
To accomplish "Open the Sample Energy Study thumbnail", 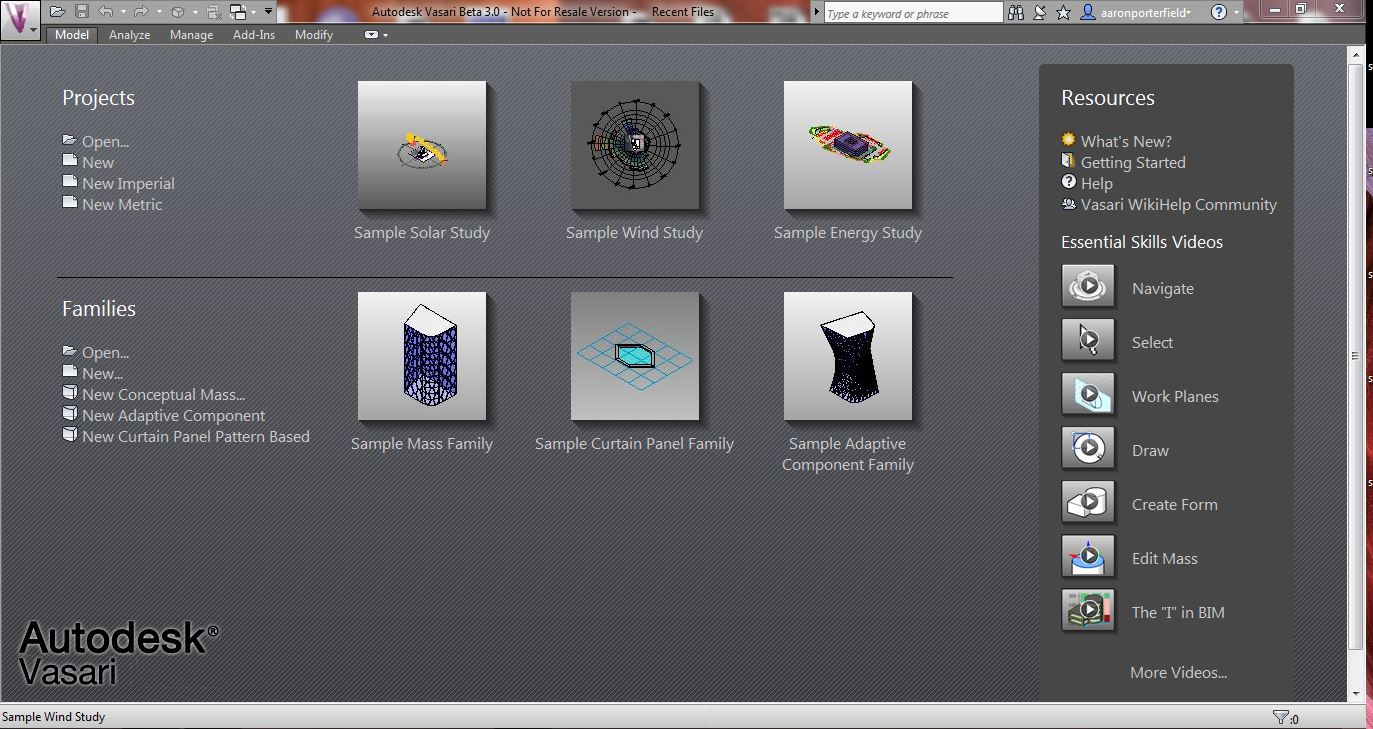I will [848, 145].
